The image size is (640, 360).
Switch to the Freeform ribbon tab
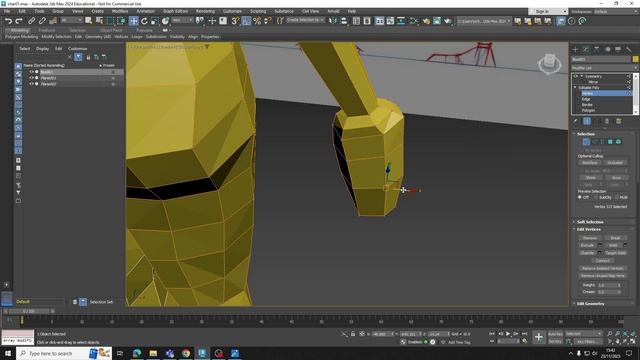point(46,30)
